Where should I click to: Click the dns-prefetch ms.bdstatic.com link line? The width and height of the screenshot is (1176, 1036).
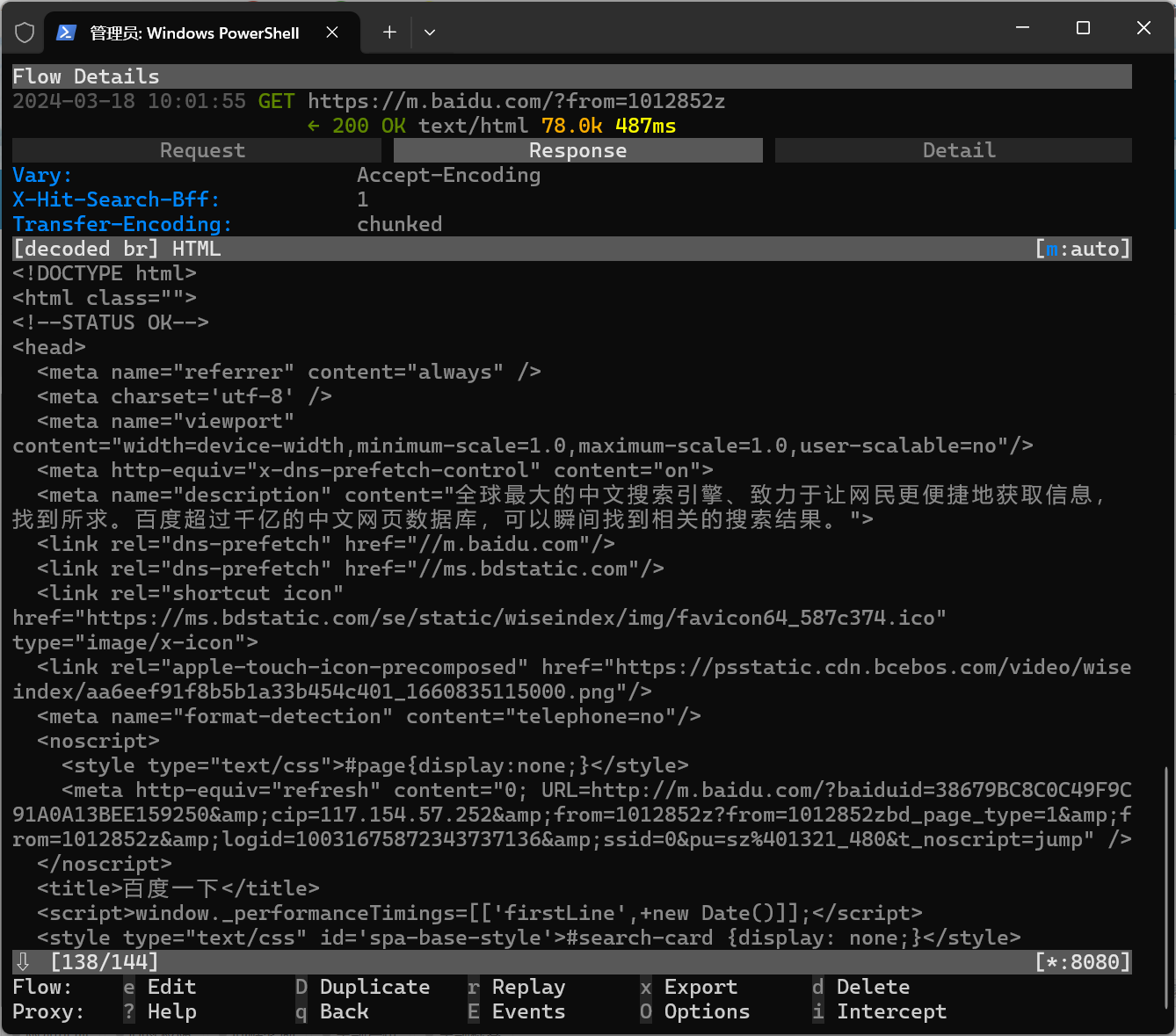point(351,569)
